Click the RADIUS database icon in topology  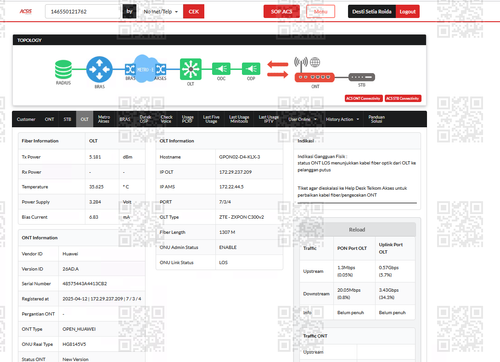point(63,69)
